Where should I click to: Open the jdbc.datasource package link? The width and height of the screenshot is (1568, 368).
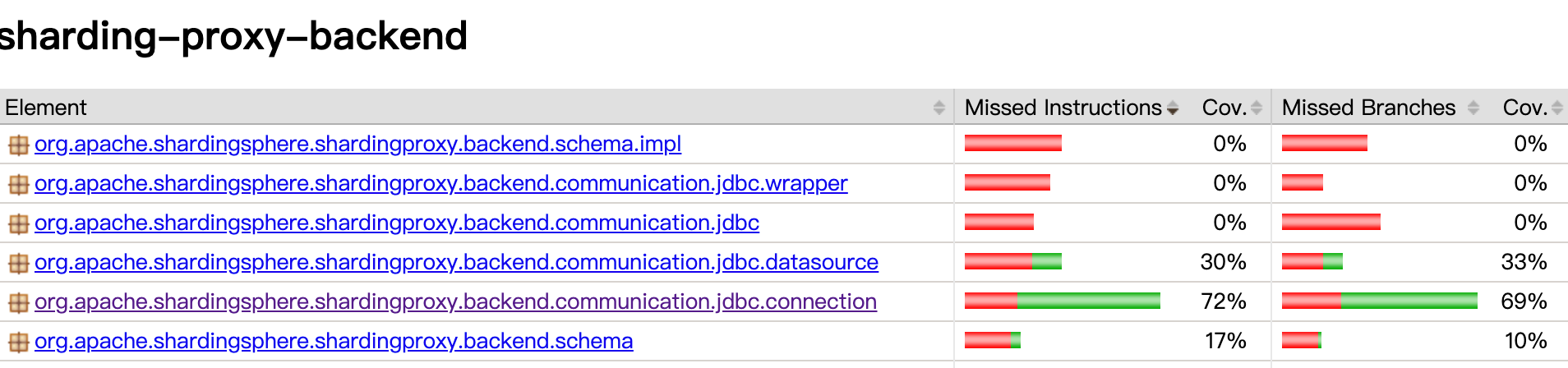pyautogui.click(x=456, y=262)
